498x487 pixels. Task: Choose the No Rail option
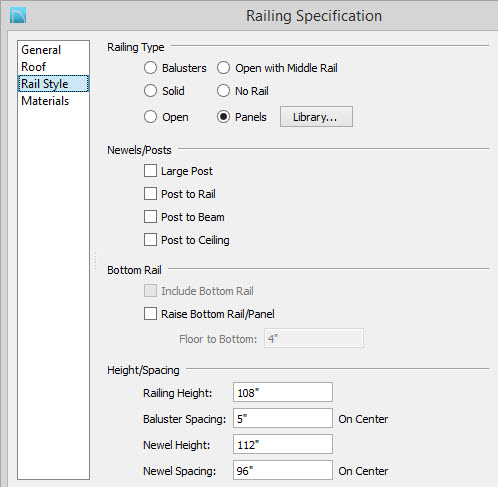pyautogui.click(x=223, y=91)
